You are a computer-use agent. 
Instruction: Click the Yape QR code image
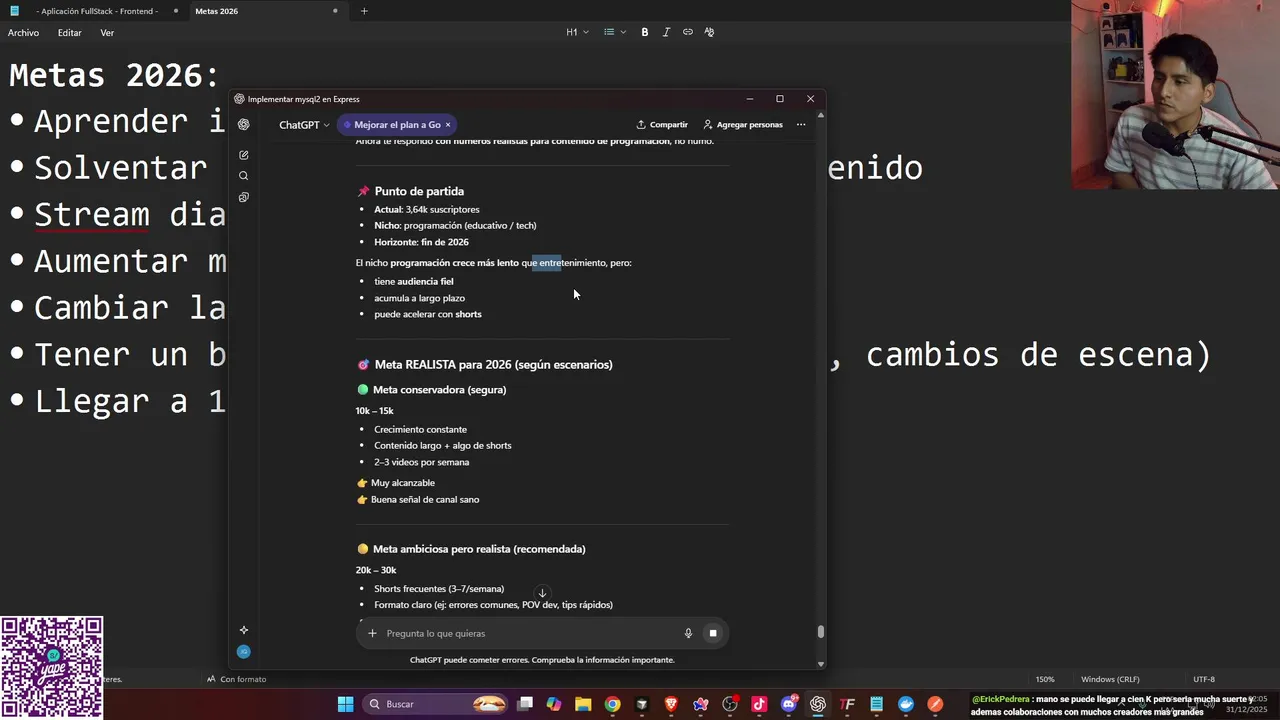click(x=52, y=667)
